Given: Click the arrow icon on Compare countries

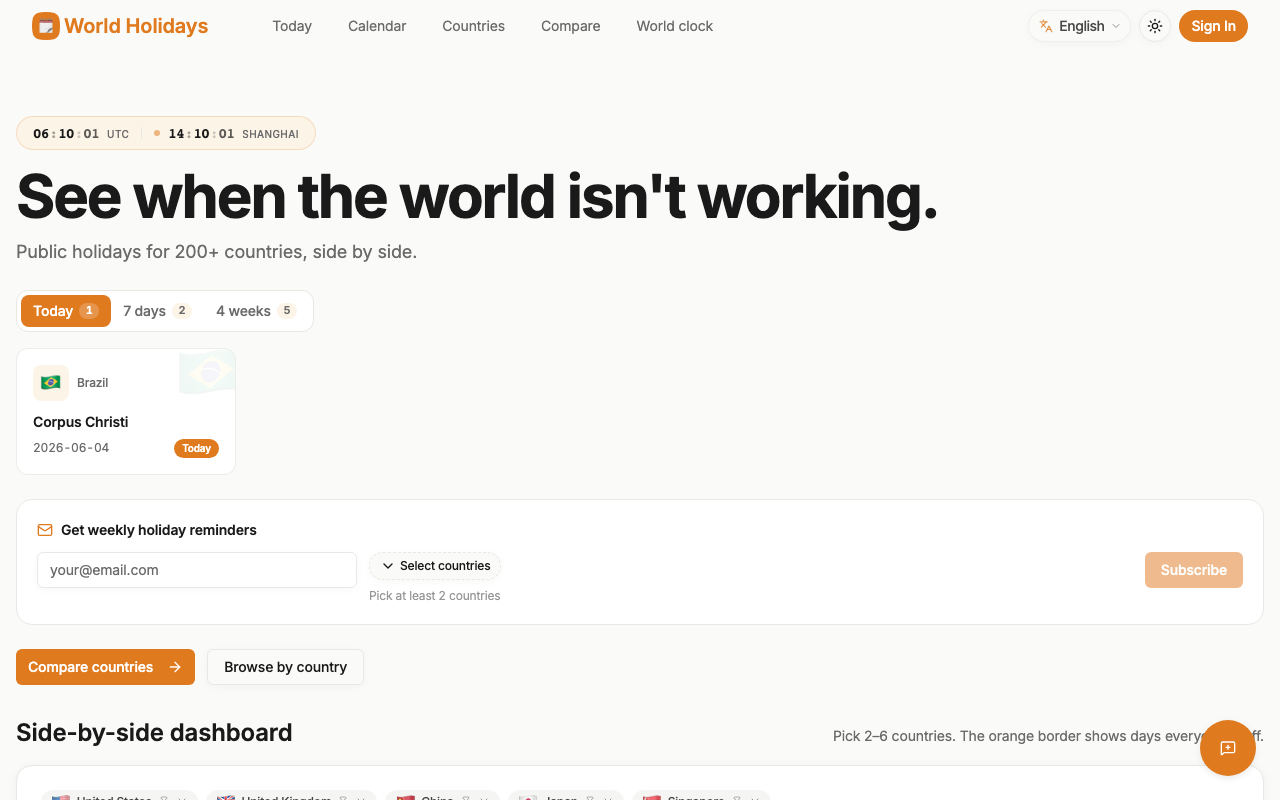Looking at the screenshot, I should pyautogui.click(x=175, y=667).
